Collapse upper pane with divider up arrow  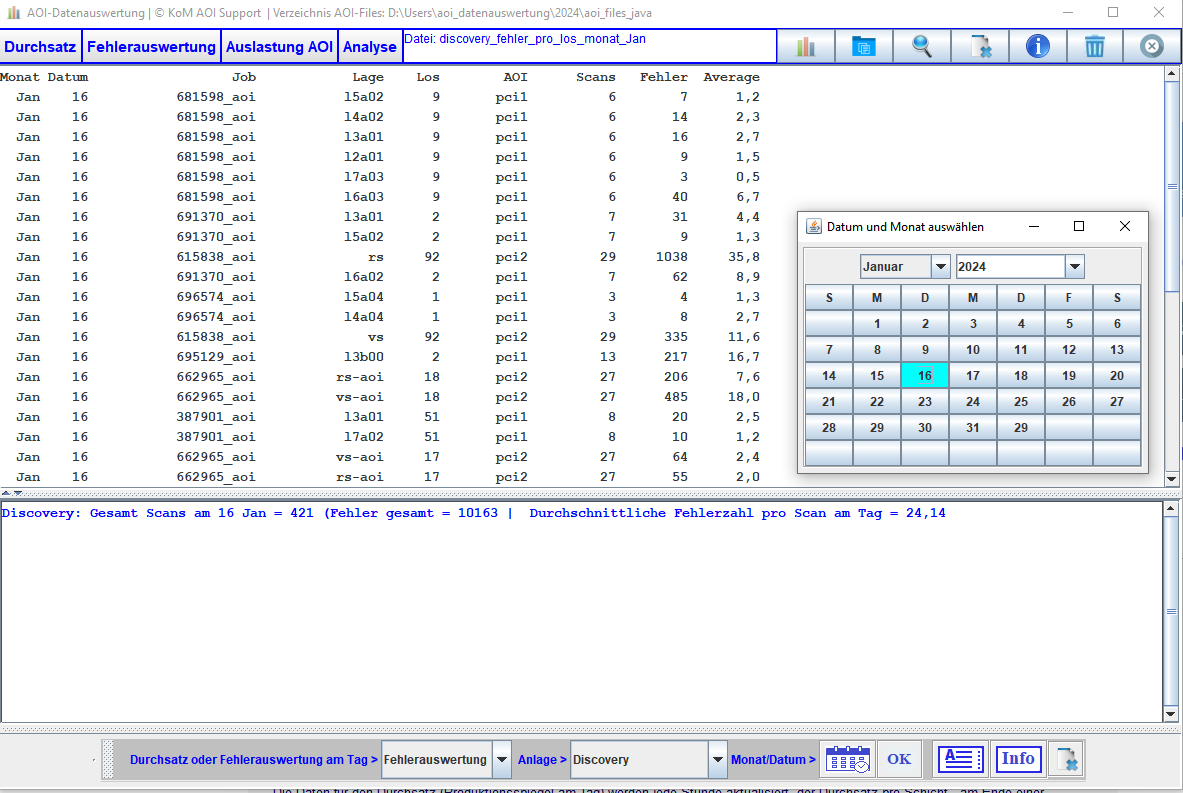(6, 493)
